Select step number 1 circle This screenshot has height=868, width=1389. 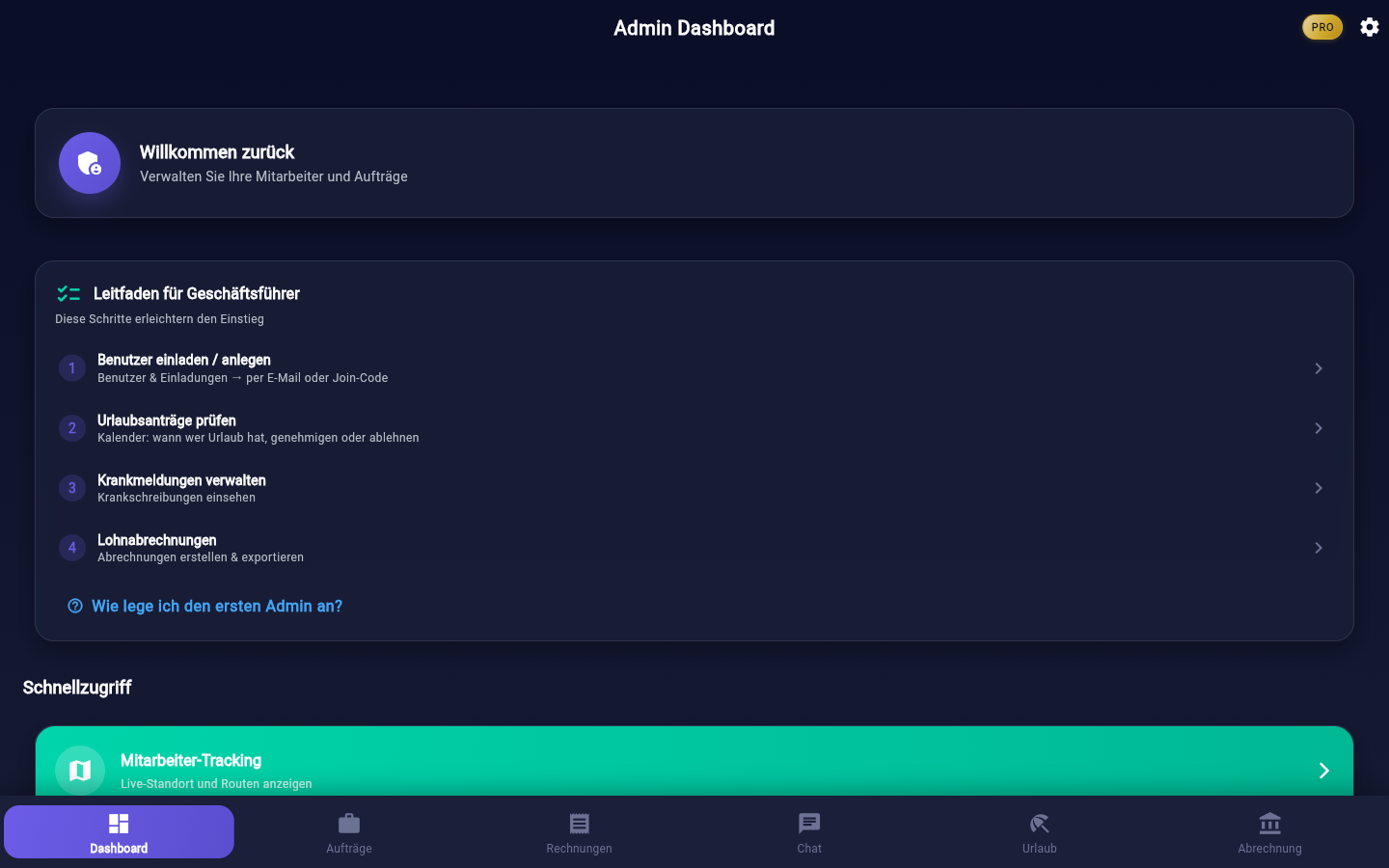coord(72,368)
